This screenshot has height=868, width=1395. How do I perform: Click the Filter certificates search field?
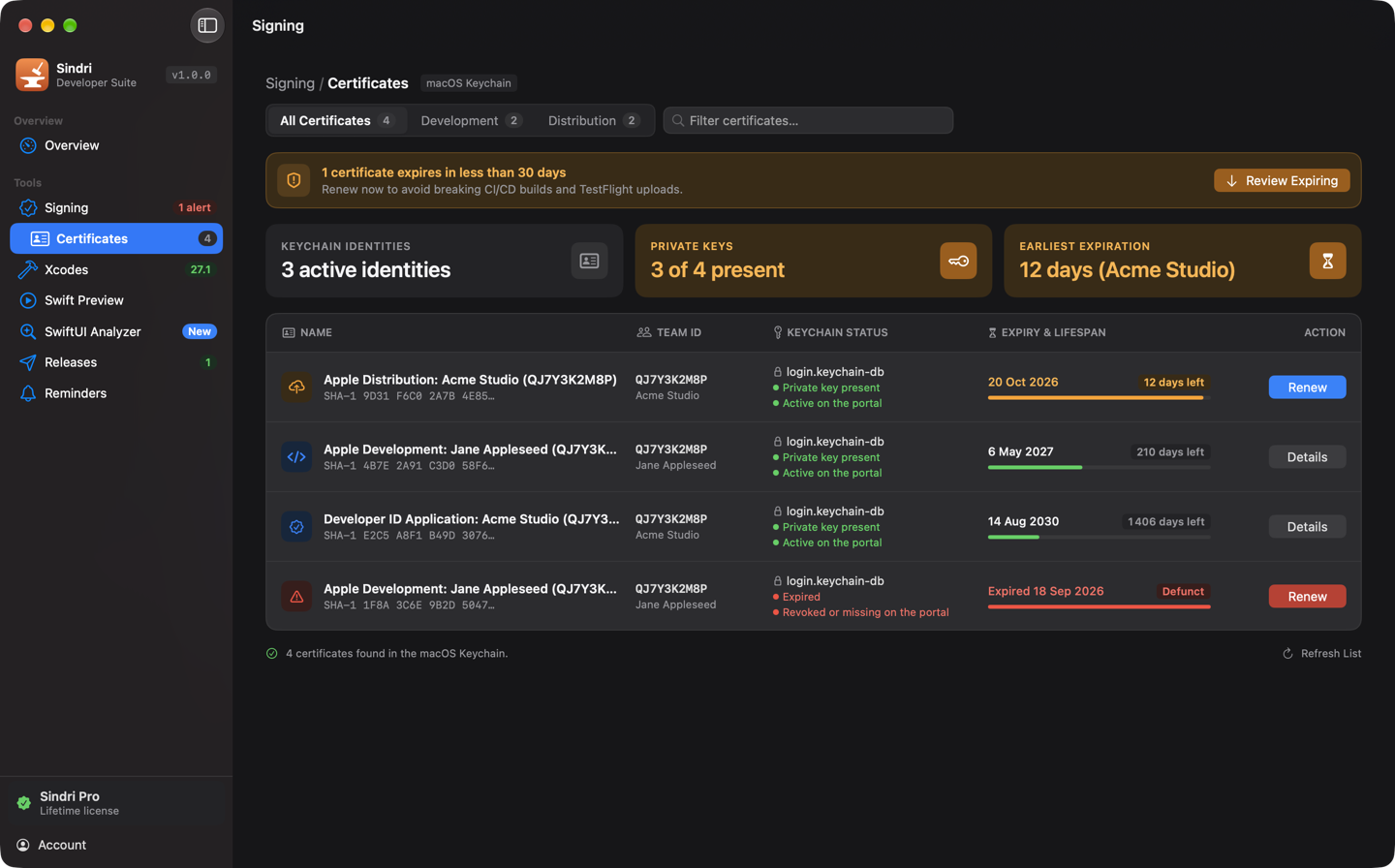(808, 120)
